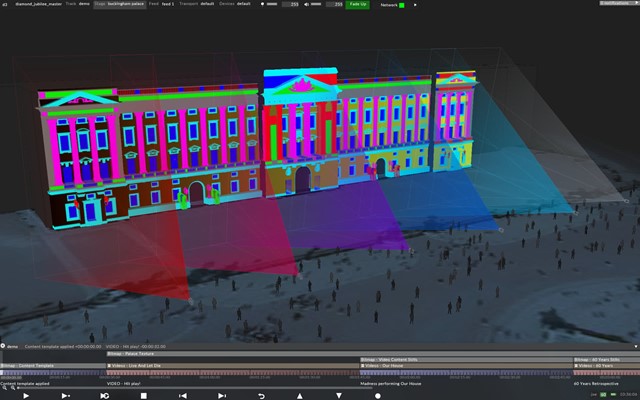The width and height of the screenshot is (640, 400).
Task: Click the purple projector frustum origin handle
Action: 411,250
